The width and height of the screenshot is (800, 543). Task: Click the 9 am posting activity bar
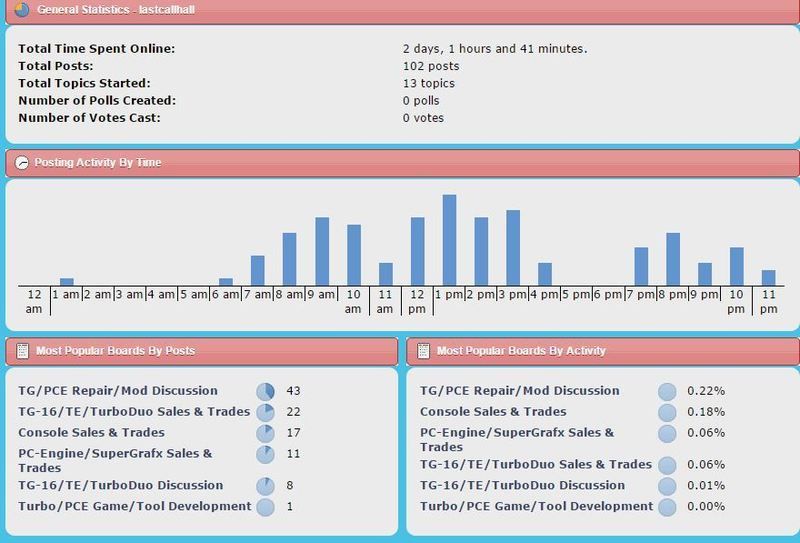(x=322, y=251)
